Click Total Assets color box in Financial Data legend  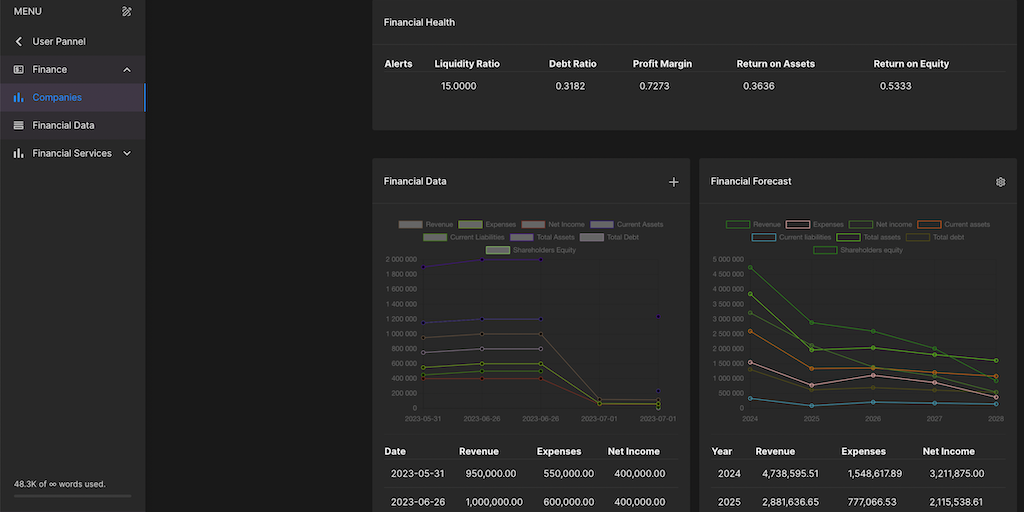coord(521,238)
